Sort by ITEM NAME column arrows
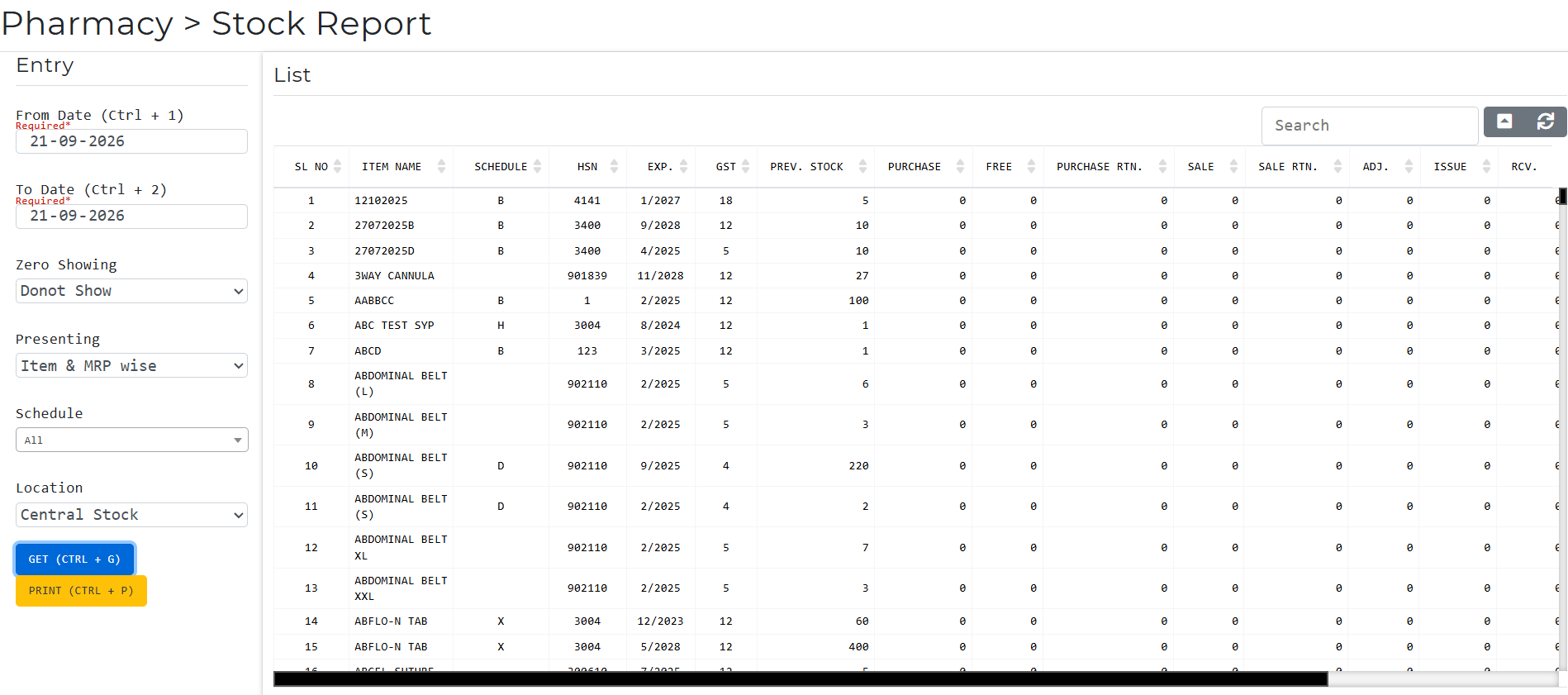 click(x=441, y=166)
